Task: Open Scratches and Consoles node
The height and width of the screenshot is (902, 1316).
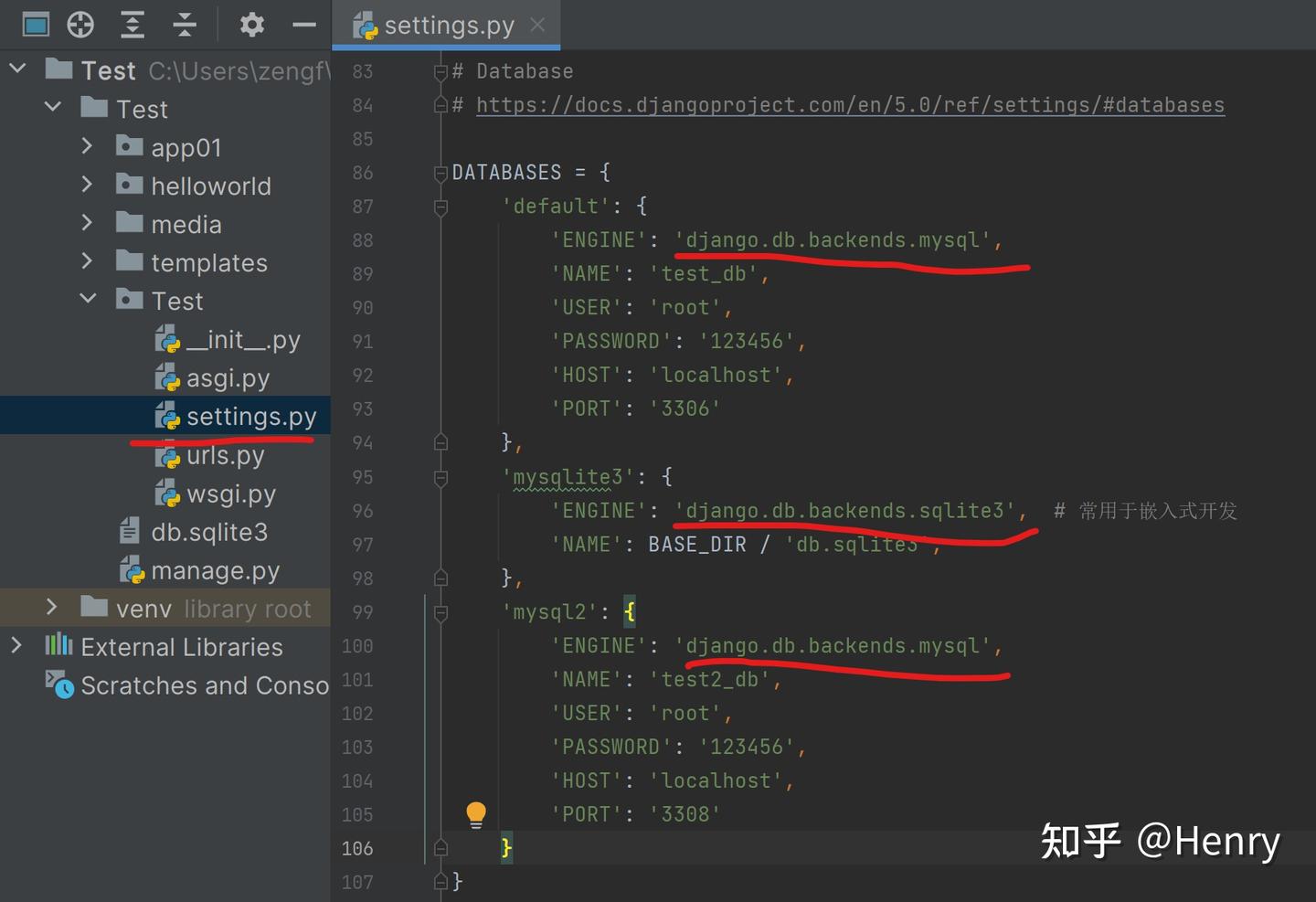Action: [x=205, y=684]
